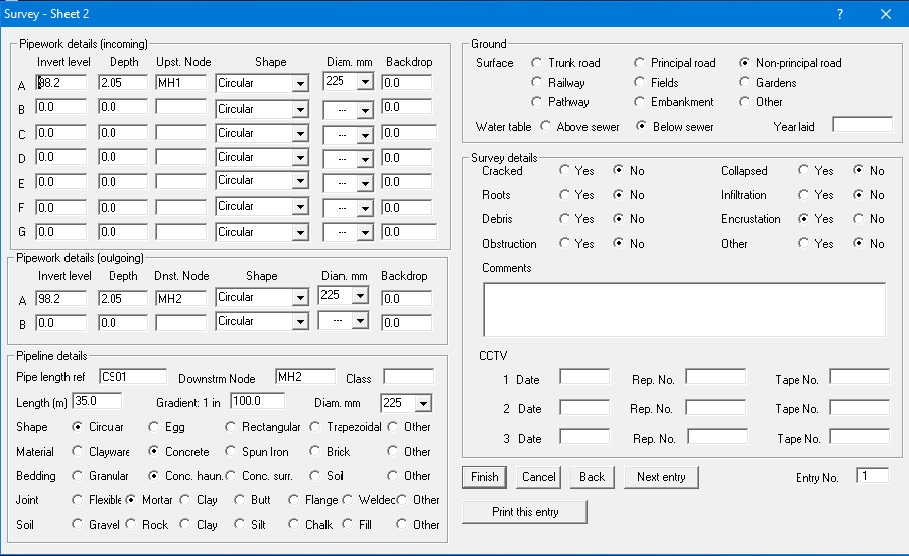
Task: Mark Cracked as Yes
Action: click(x=577, y=170)
